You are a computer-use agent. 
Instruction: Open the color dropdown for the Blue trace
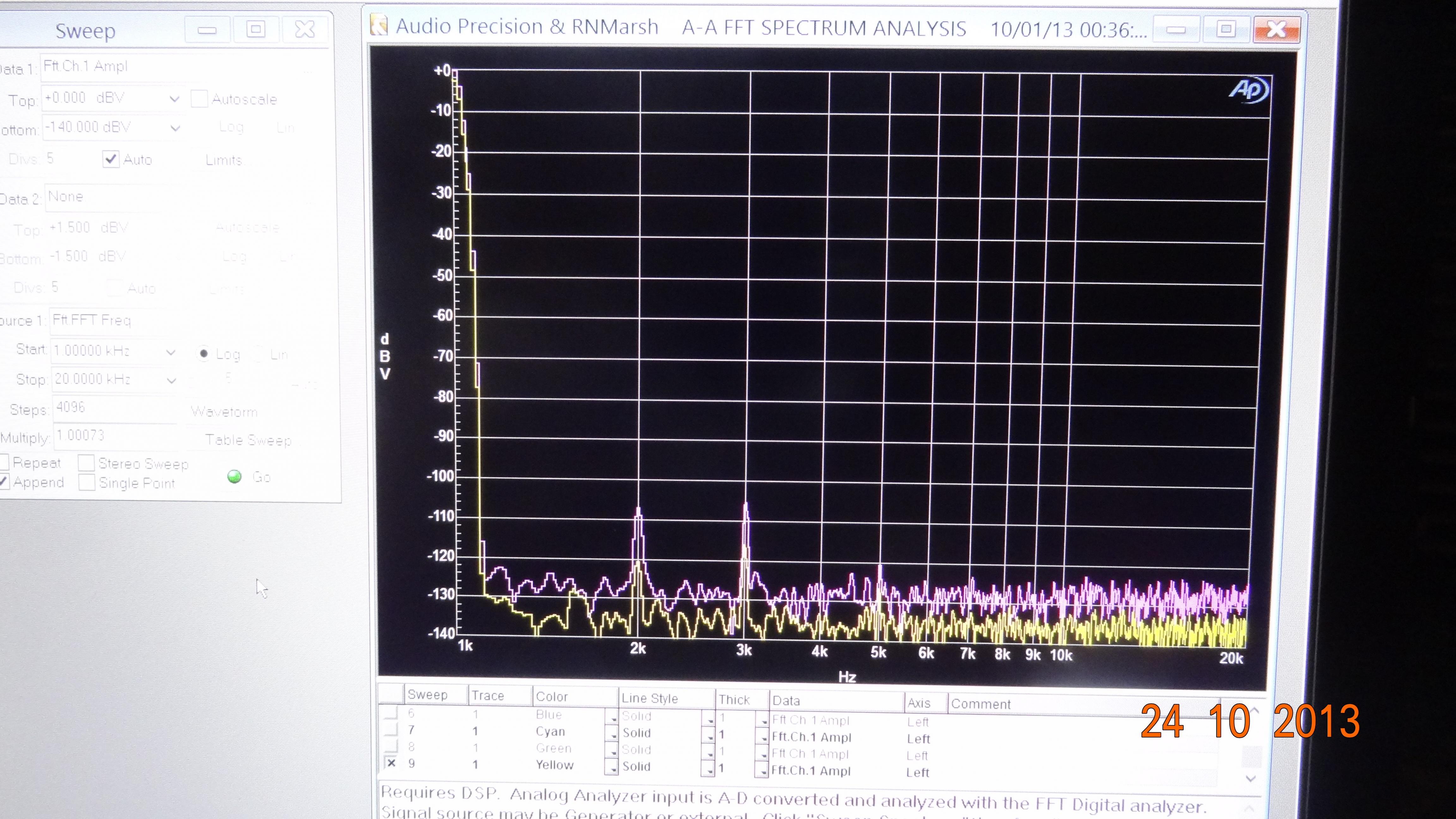612,717
